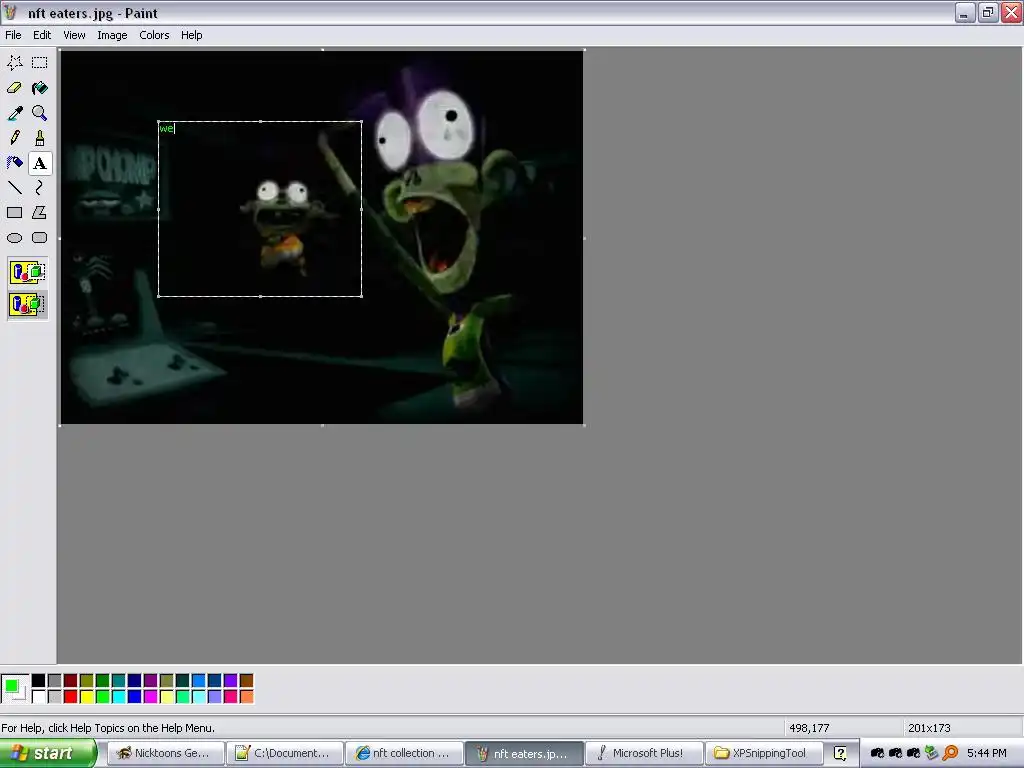
Task: Click the nft eaters.jpg Paint taskbar button
Action: (x=524, y=753)
